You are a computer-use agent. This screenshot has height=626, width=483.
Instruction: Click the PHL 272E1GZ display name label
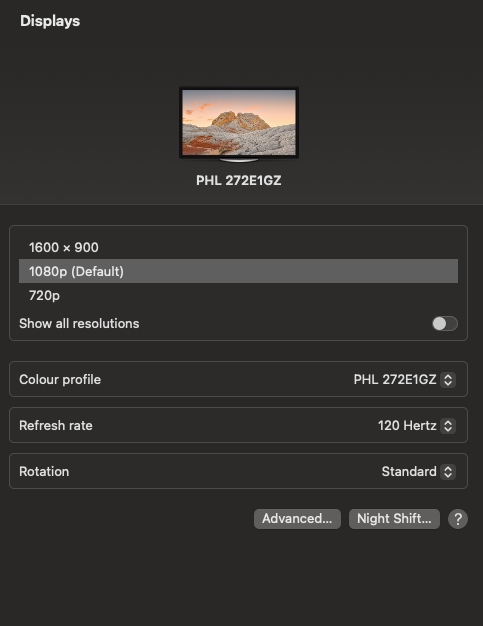tap(239, 180)
